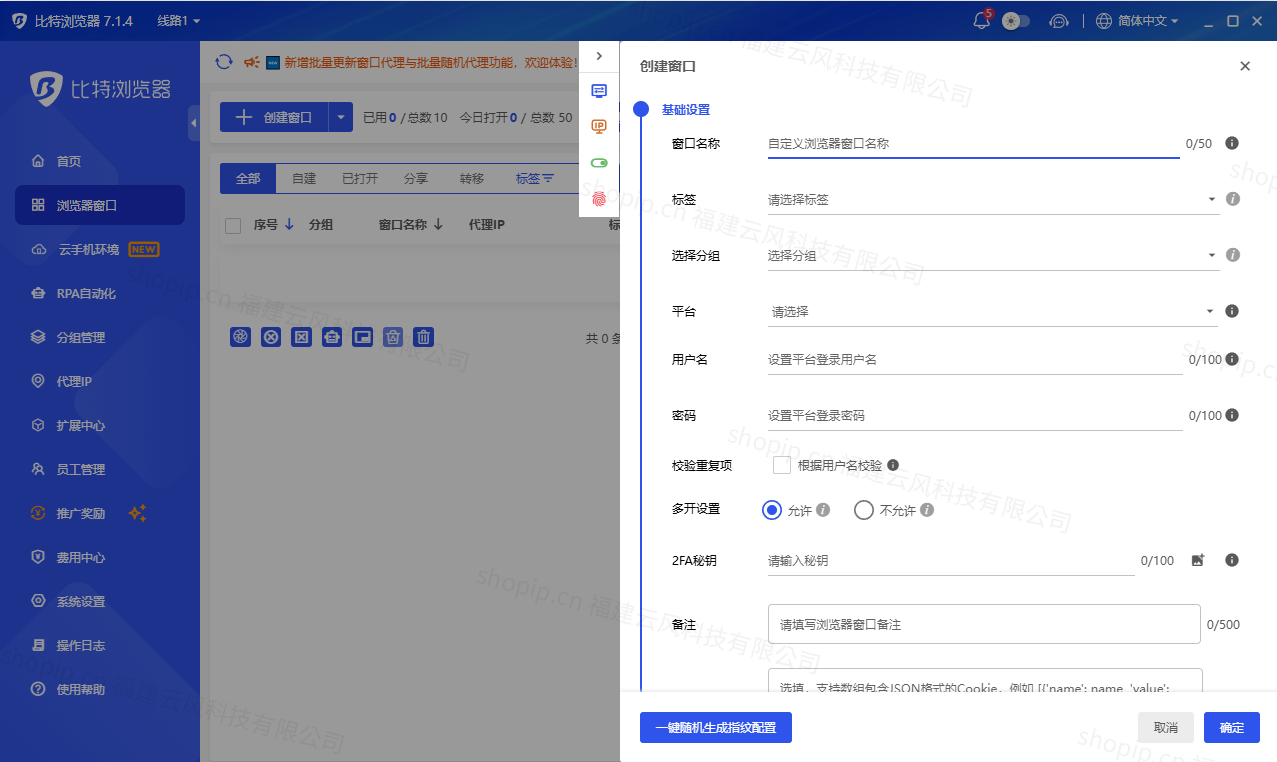Open the 线路1 line selector dropdown
Screen dimensions: 1277x762
coord(178,21)
